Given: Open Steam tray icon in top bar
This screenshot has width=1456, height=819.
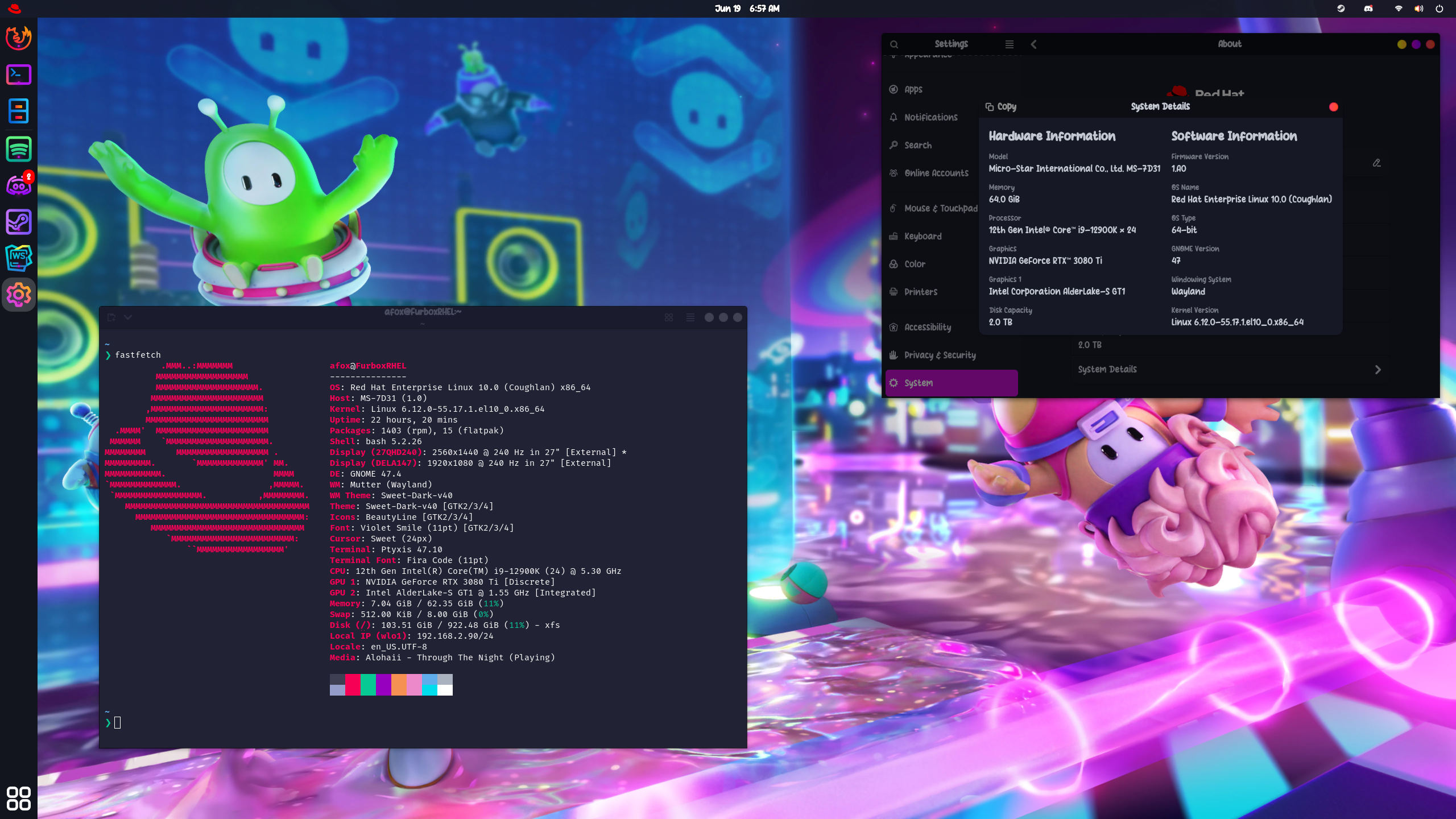Looking at the screenshot, I should pyautogui.click(x=1341, y=9).
